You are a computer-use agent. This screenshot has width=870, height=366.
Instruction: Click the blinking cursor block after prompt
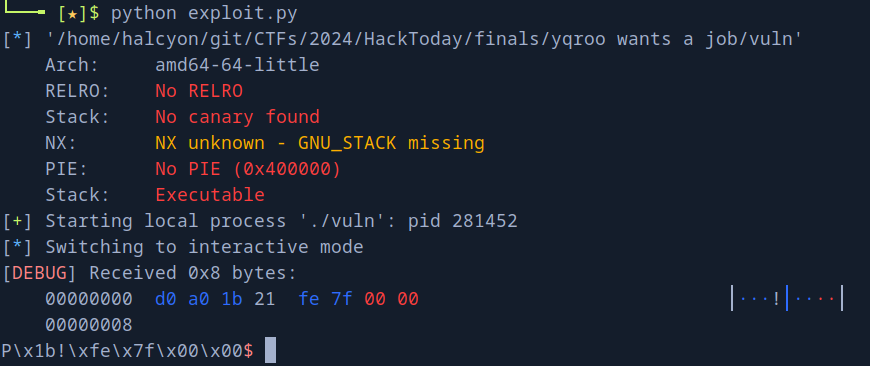pos(270,350)
